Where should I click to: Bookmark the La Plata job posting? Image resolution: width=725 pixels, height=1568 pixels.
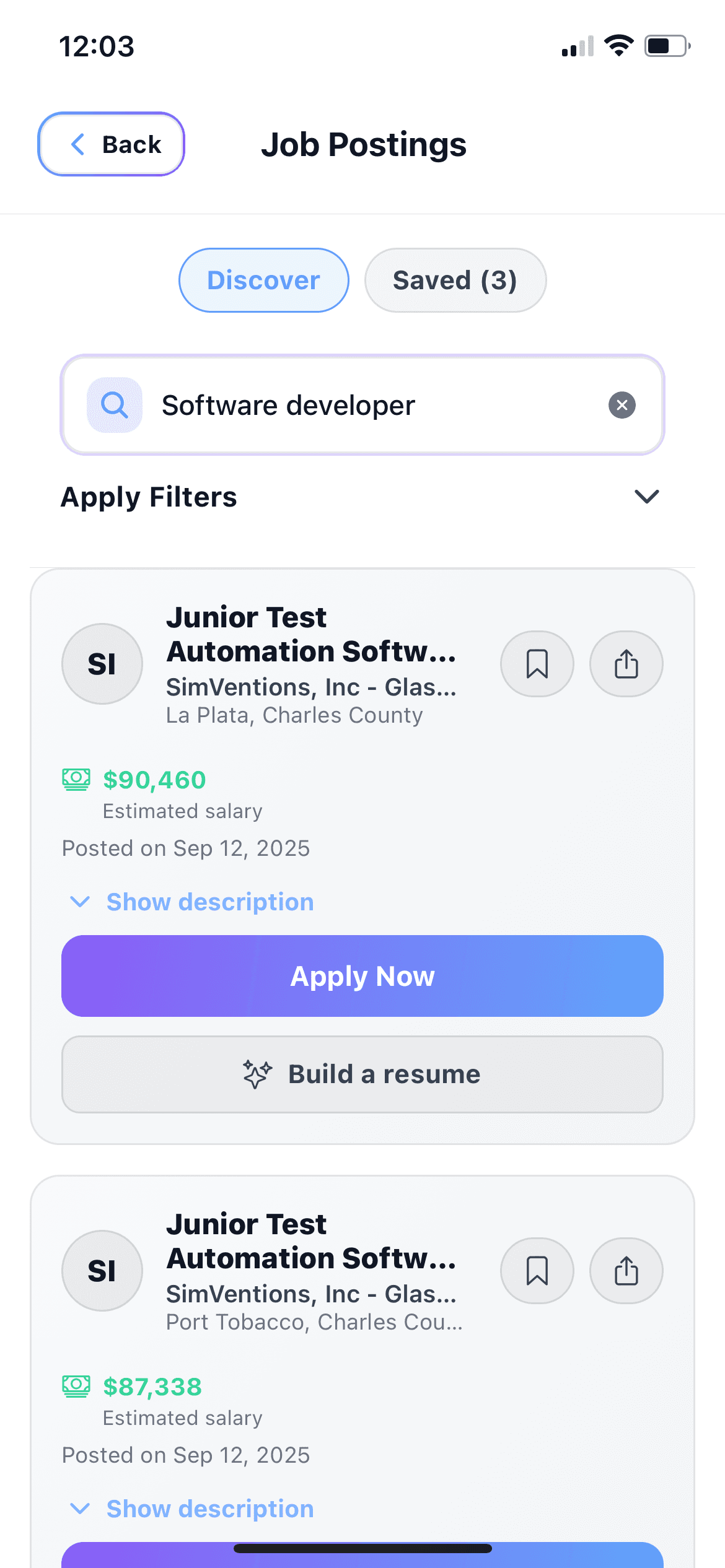[537, 664]
